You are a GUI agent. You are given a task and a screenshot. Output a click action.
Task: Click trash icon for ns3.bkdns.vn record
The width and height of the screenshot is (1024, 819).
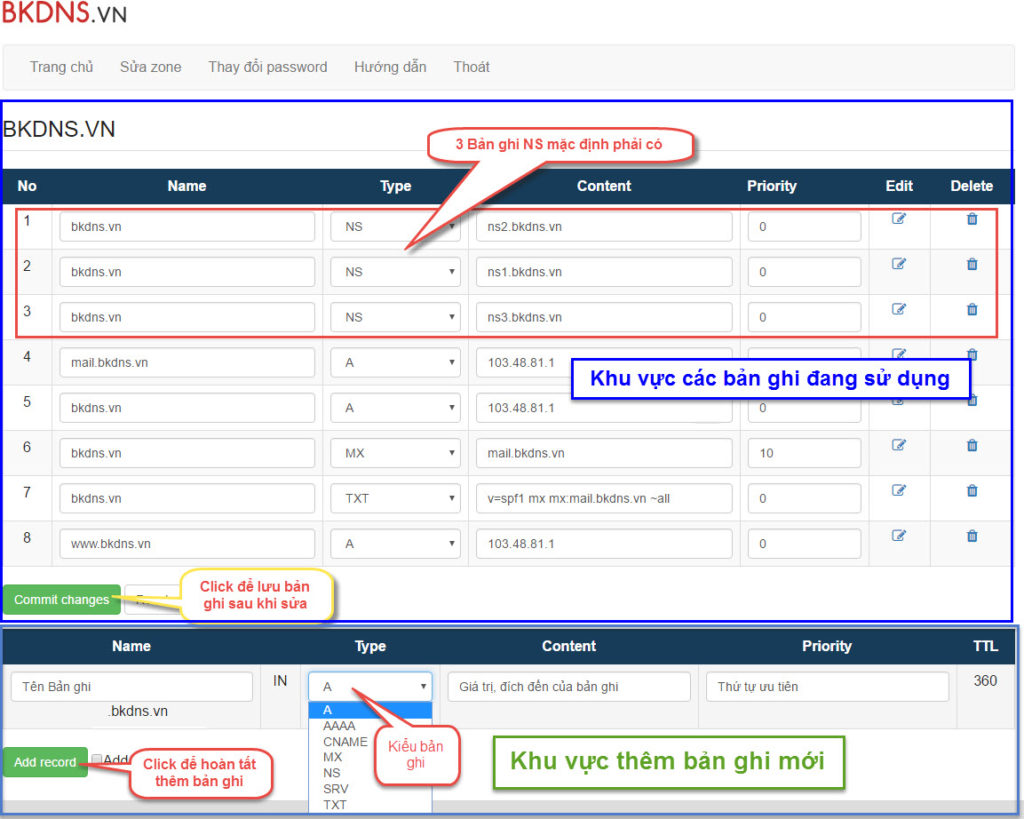(x=972, y=309)
